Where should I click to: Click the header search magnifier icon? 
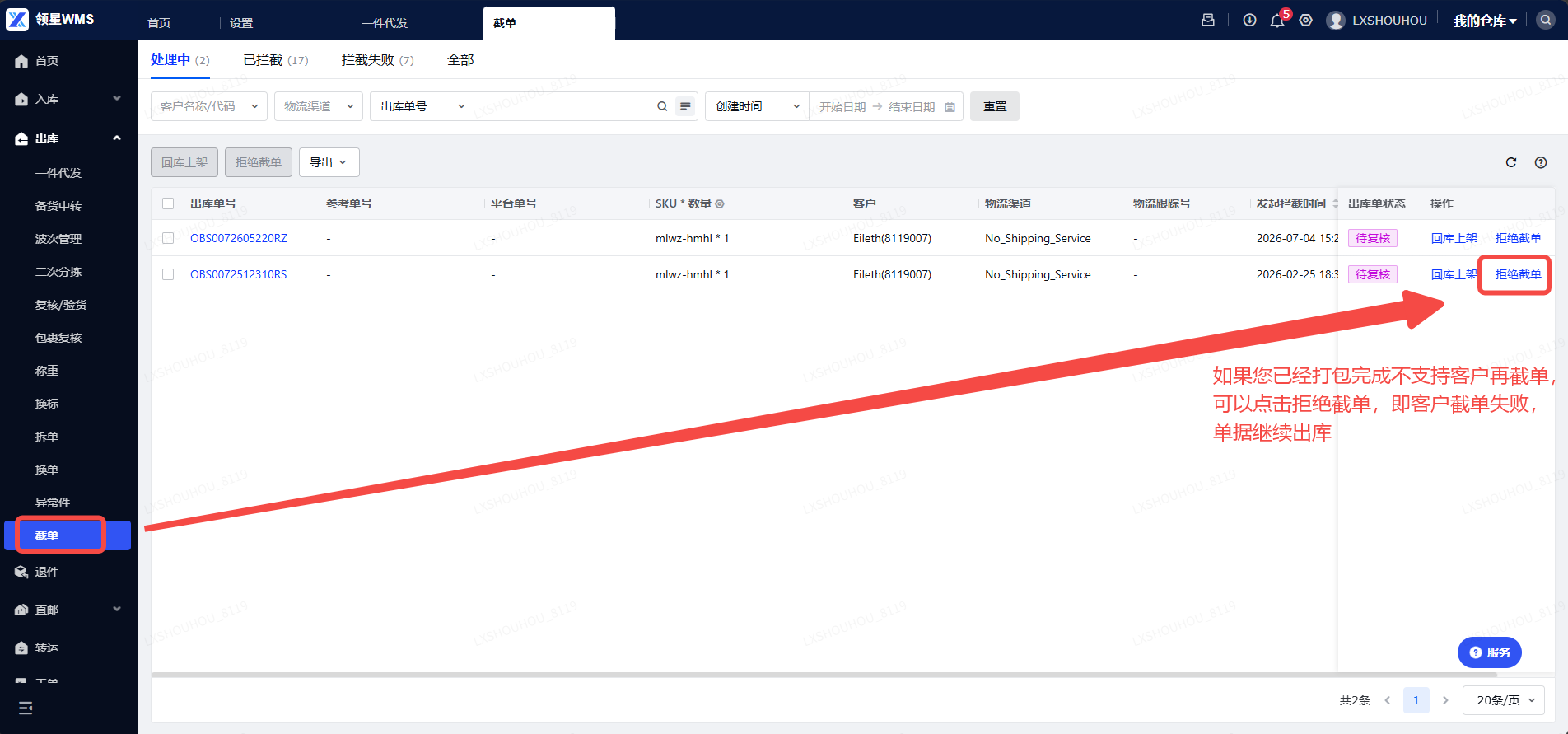1546,21
